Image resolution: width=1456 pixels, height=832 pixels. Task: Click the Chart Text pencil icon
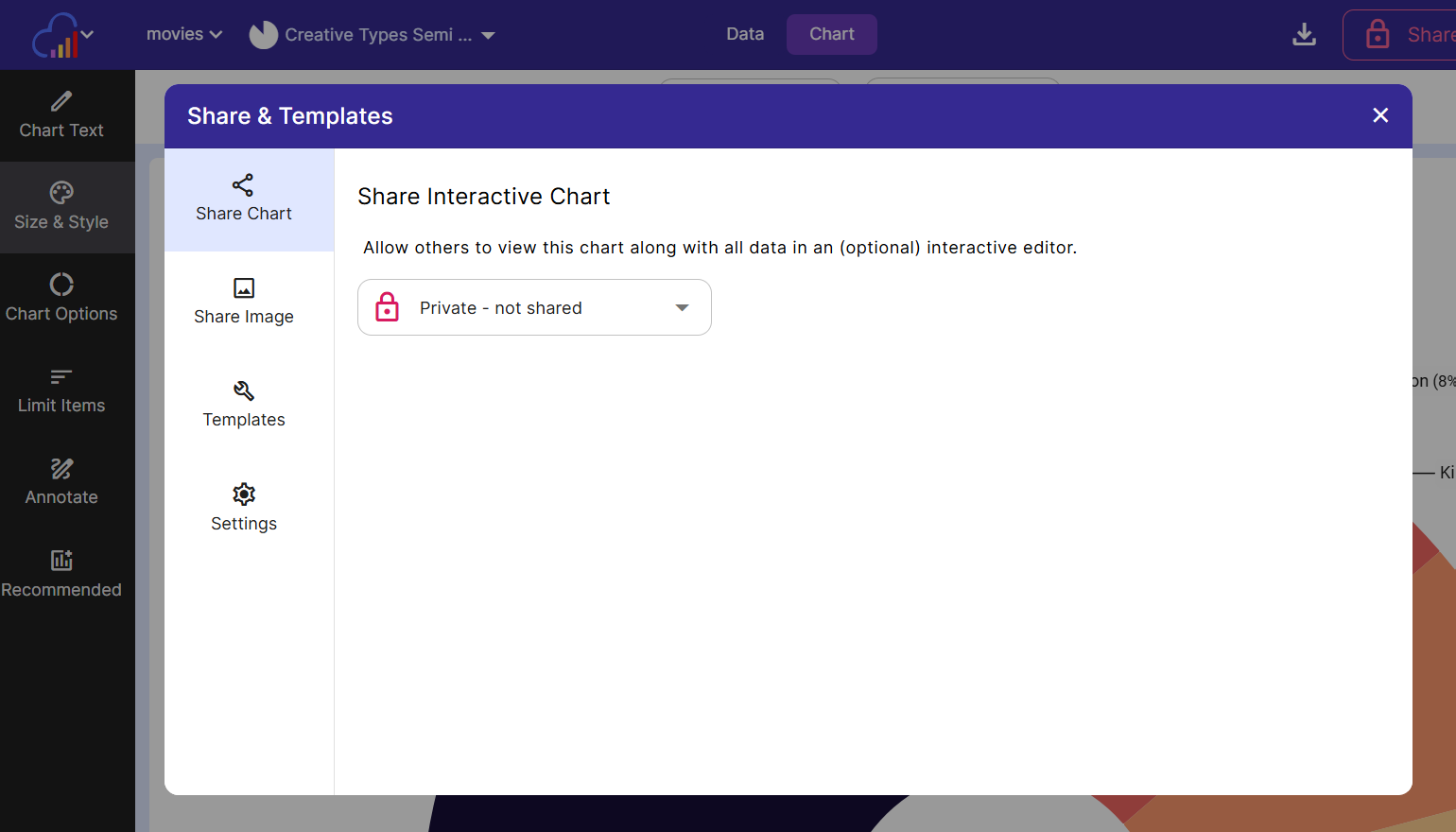61,101
